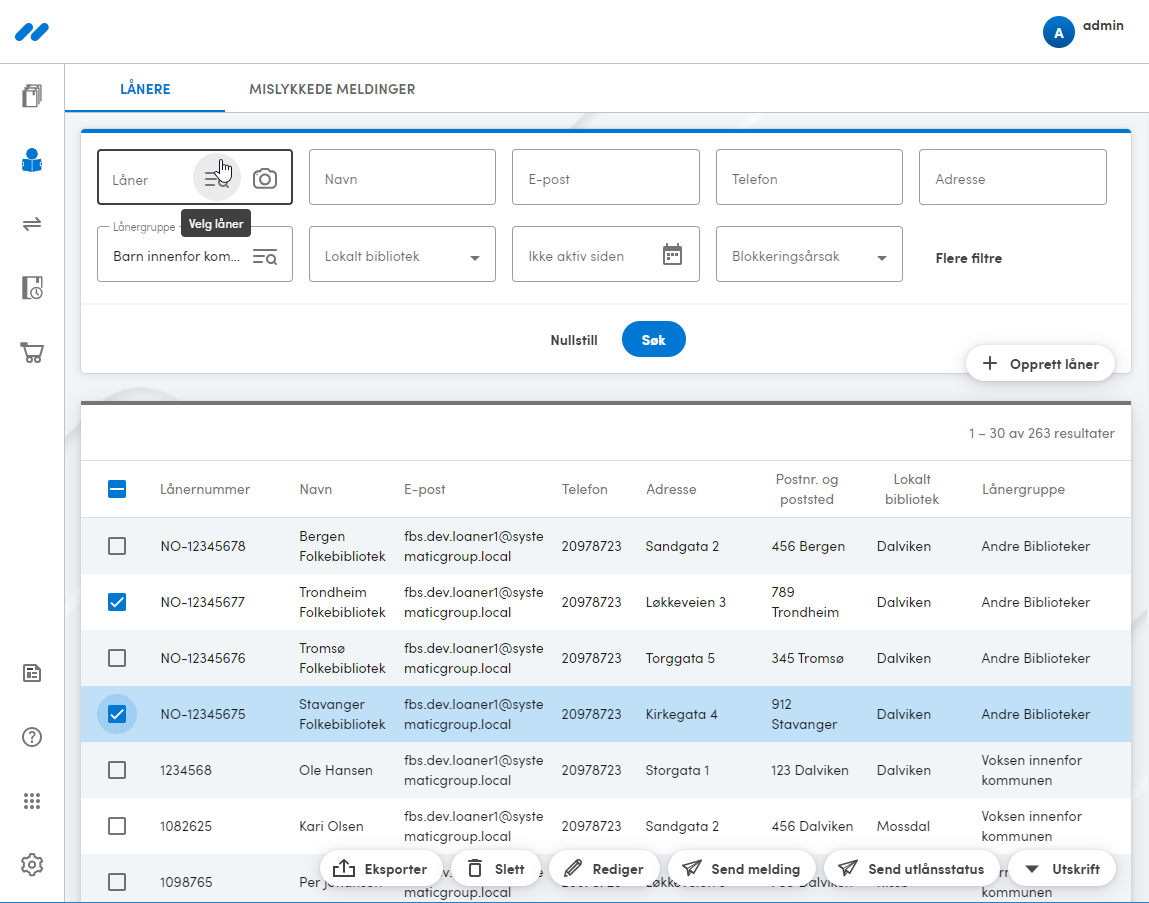Click the name Trondheim Folkebibliotek

click(342, 602)
